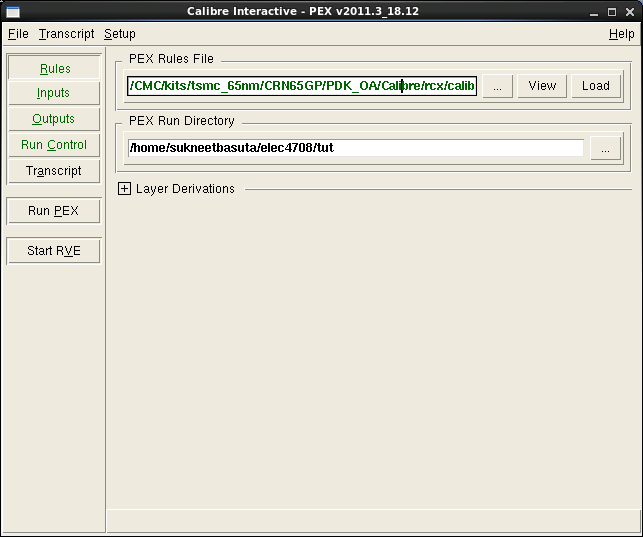
Task: Browse for a PEX rules file
Action: pyautogui.click(x=497, y=86)
